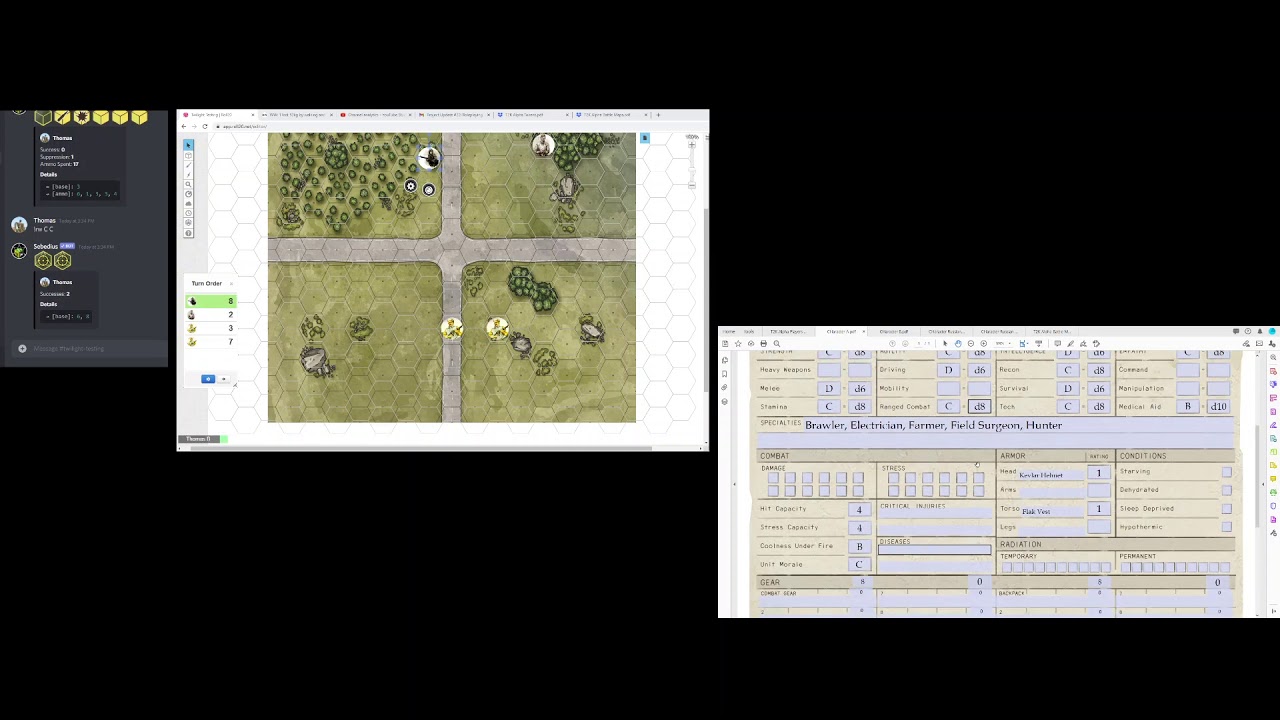Open Sebedius bot profile name

click(x=46, y=246)
